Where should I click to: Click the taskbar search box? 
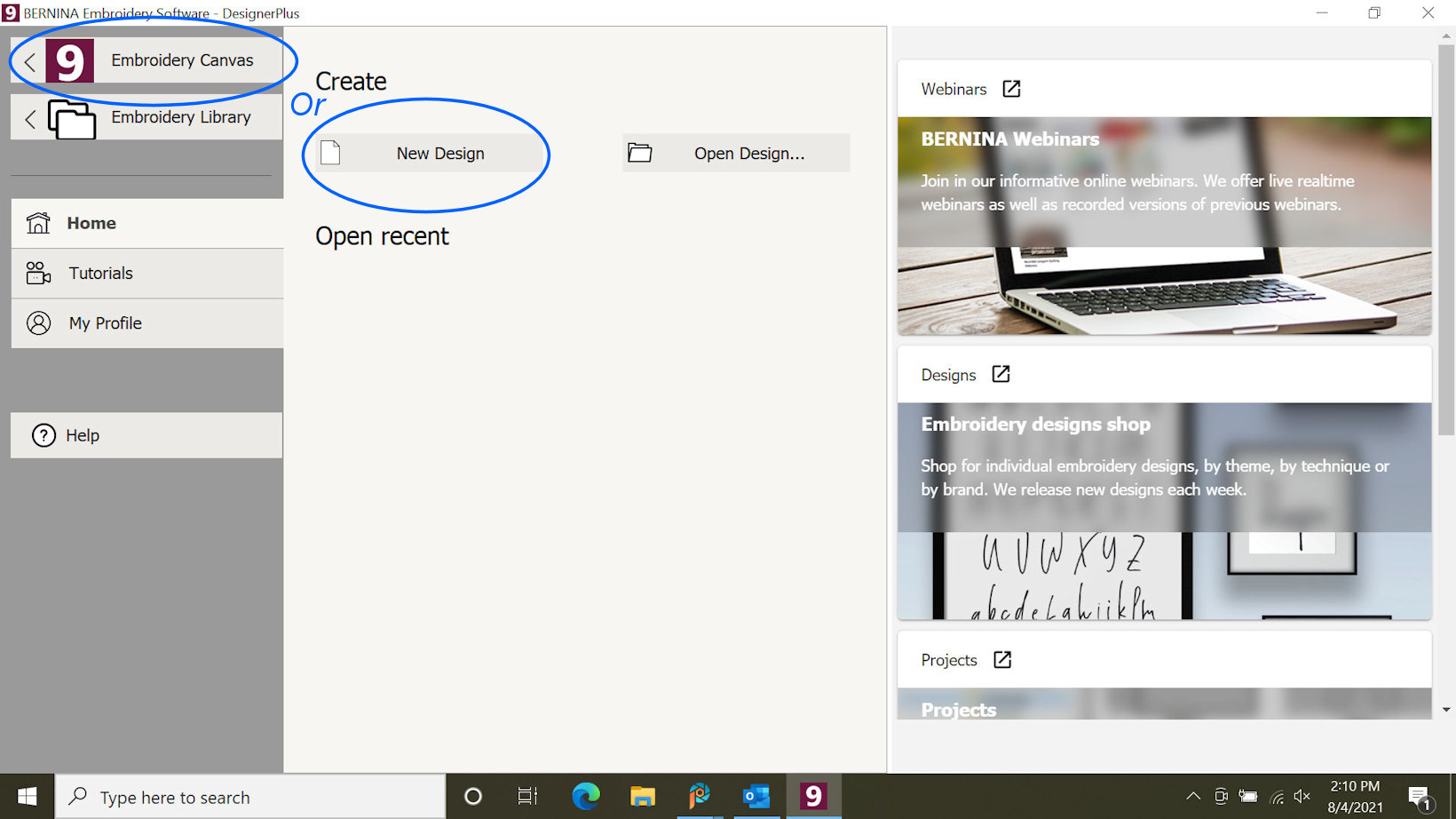[250, 797]
